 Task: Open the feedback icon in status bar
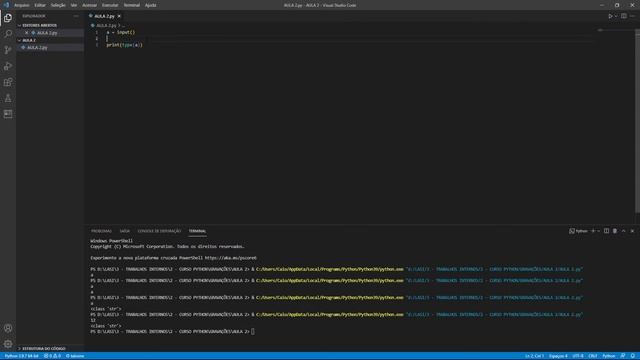tap(623, 356)
